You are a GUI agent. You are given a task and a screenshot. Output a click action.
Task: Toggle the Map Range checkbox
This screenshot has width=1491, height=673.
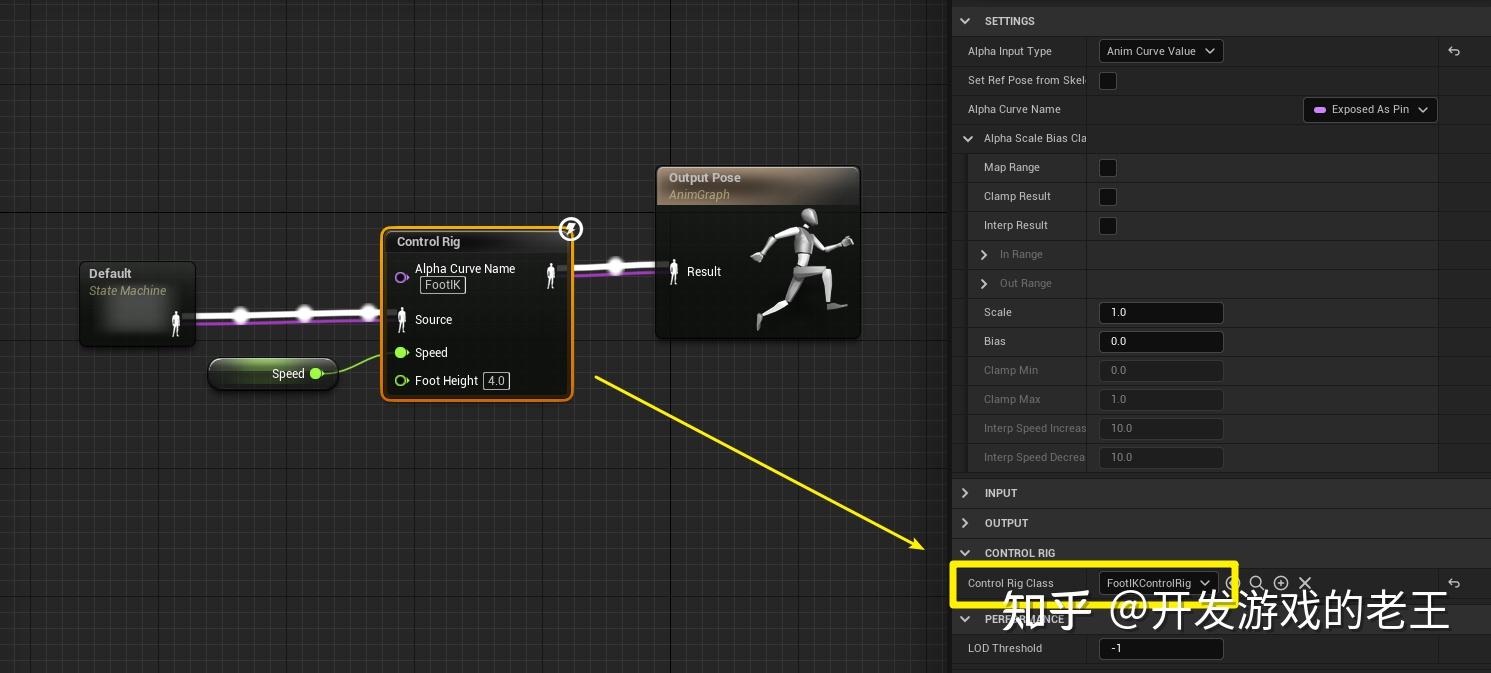coord(1107,168)
